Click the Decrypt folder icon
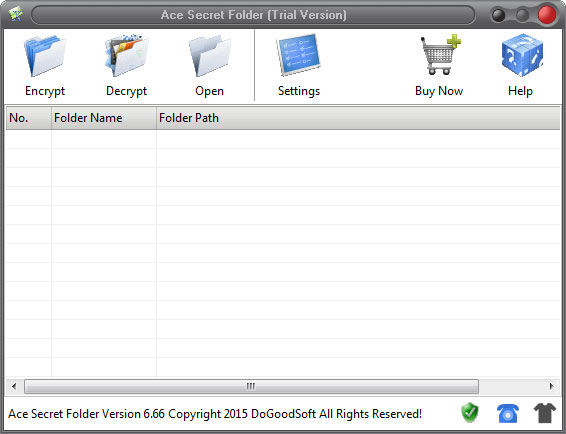566x434 pixels. click(127, 56)
